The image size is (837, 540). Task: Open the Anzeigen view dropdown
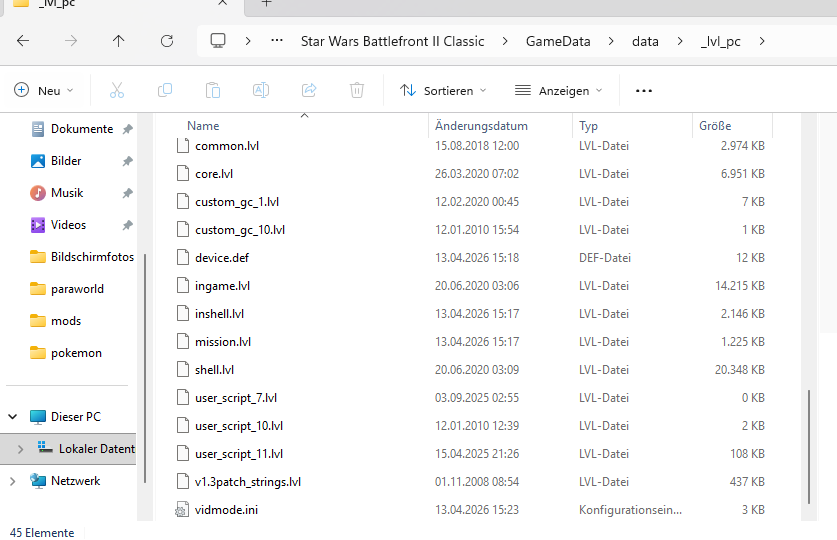point(559,91)
